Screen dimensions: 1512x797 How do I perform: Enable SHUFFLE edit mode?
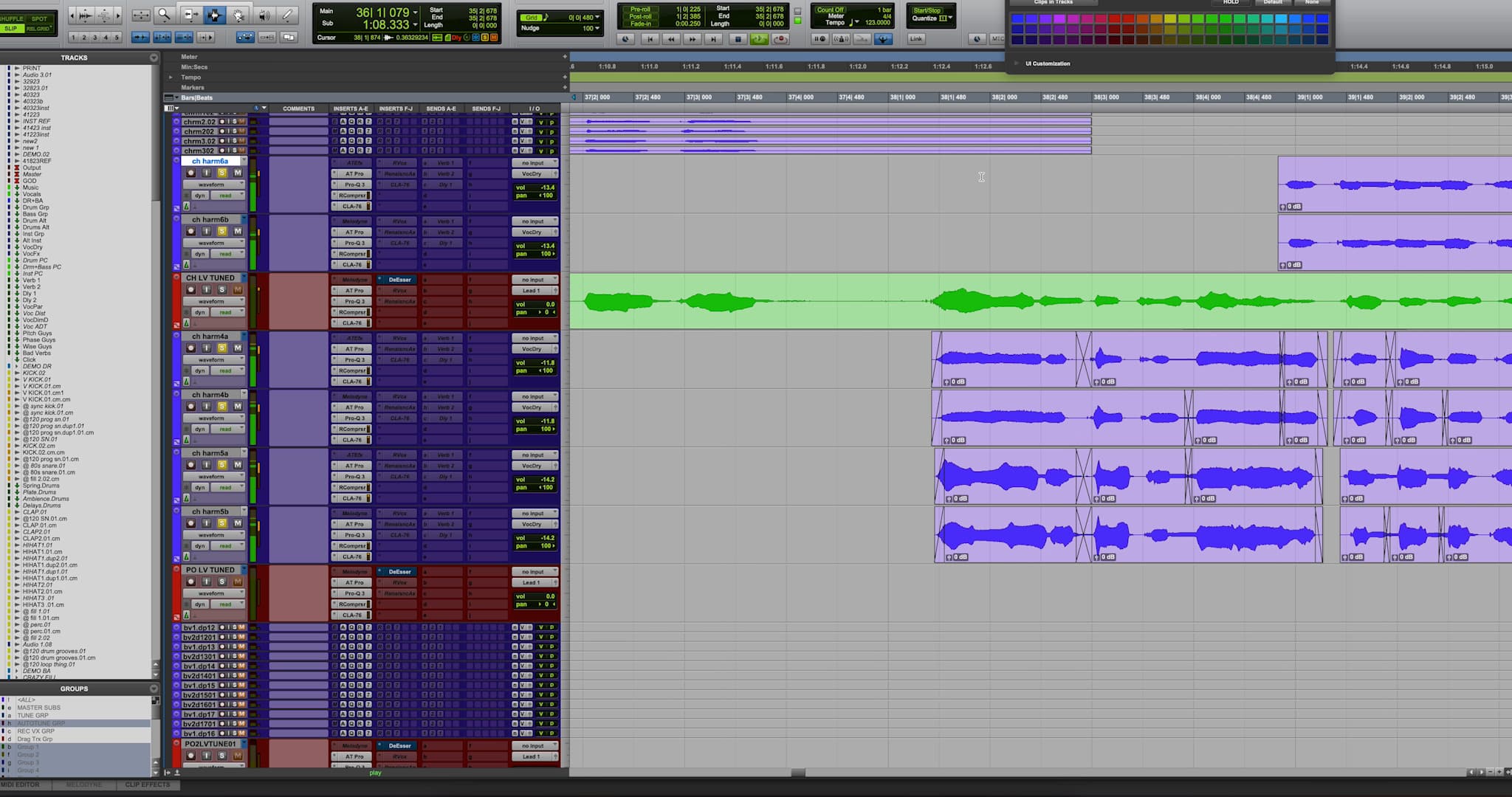click(x=13, y=18)
